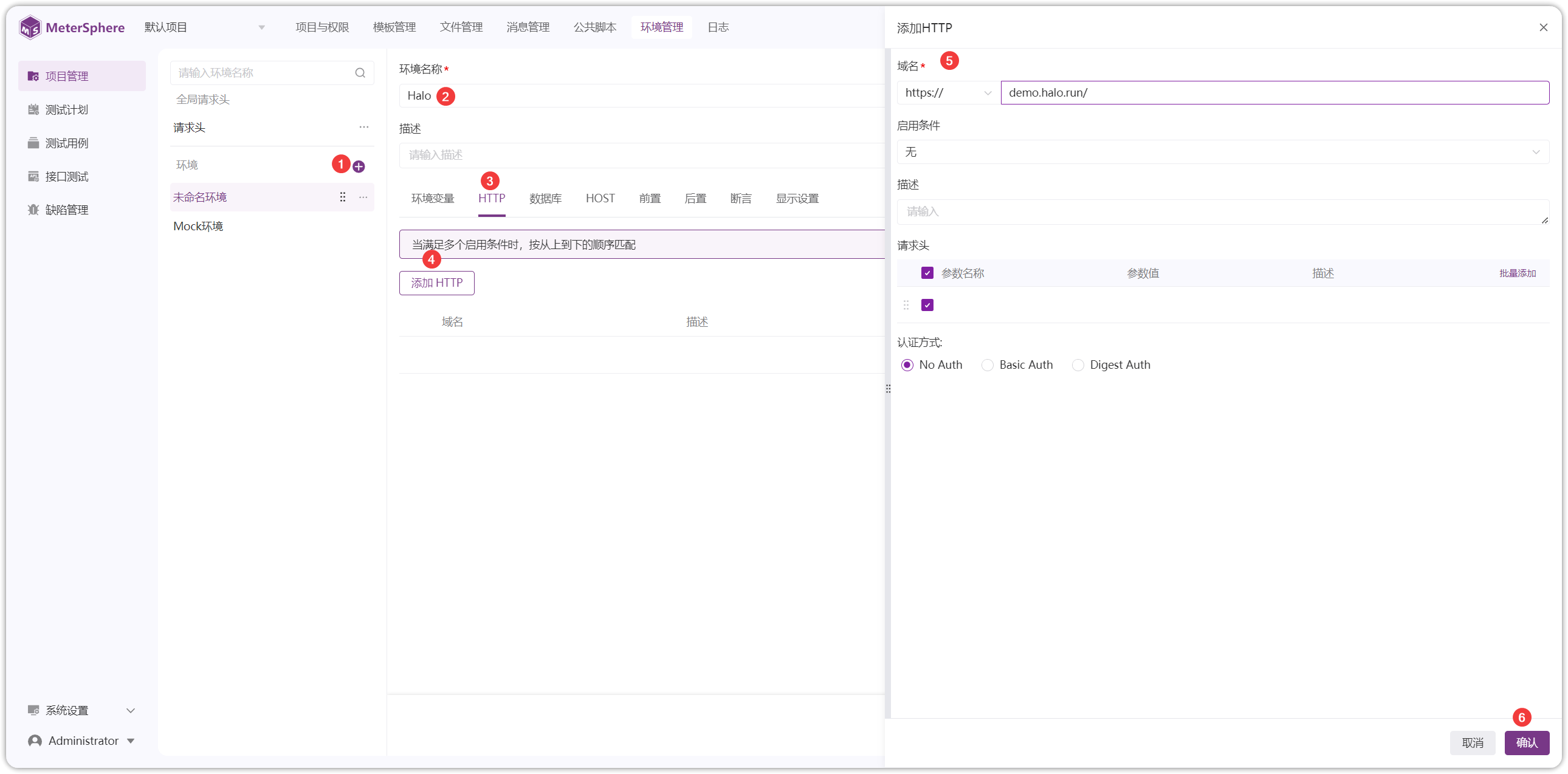Click the Administrator avatar icon

point(35,741)
